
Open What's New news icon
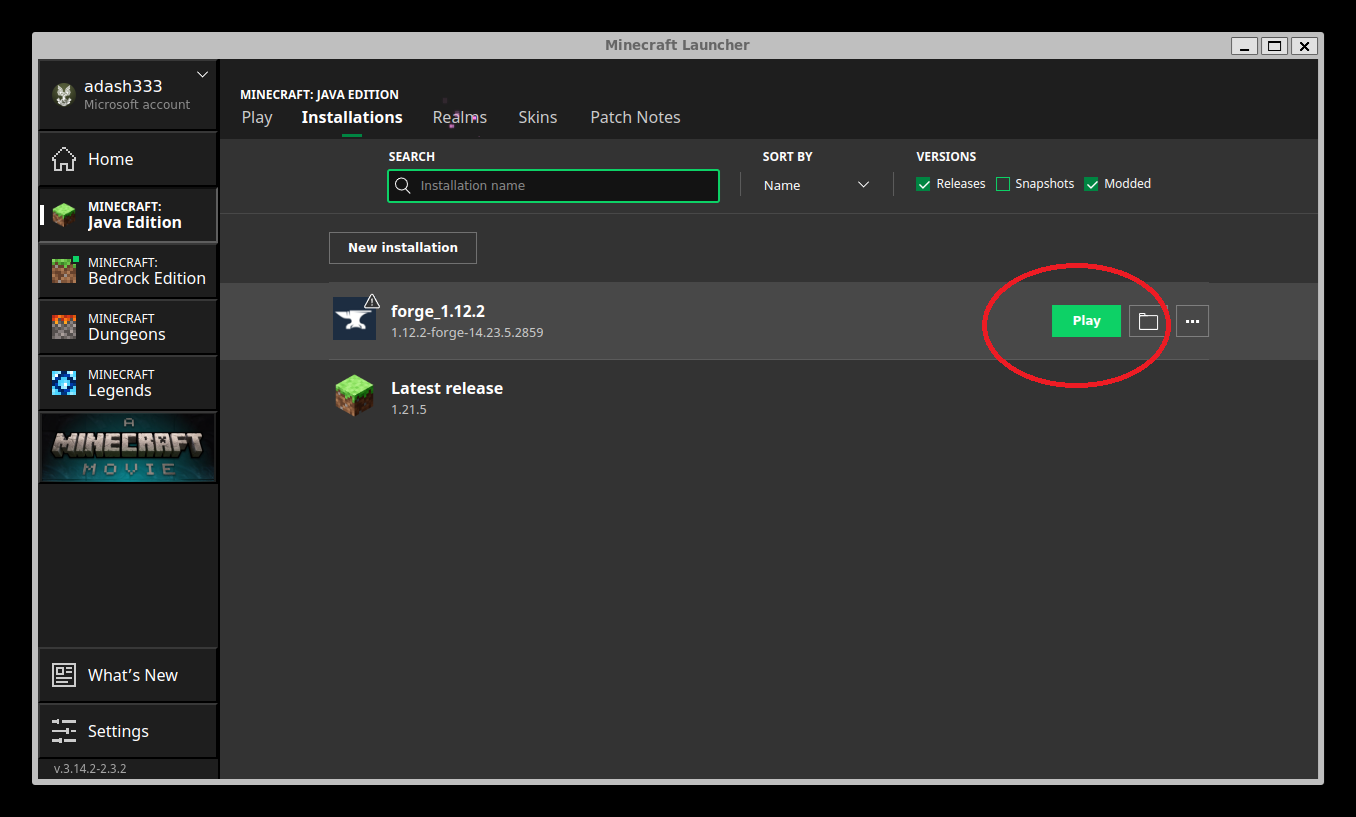coord(64,675)
